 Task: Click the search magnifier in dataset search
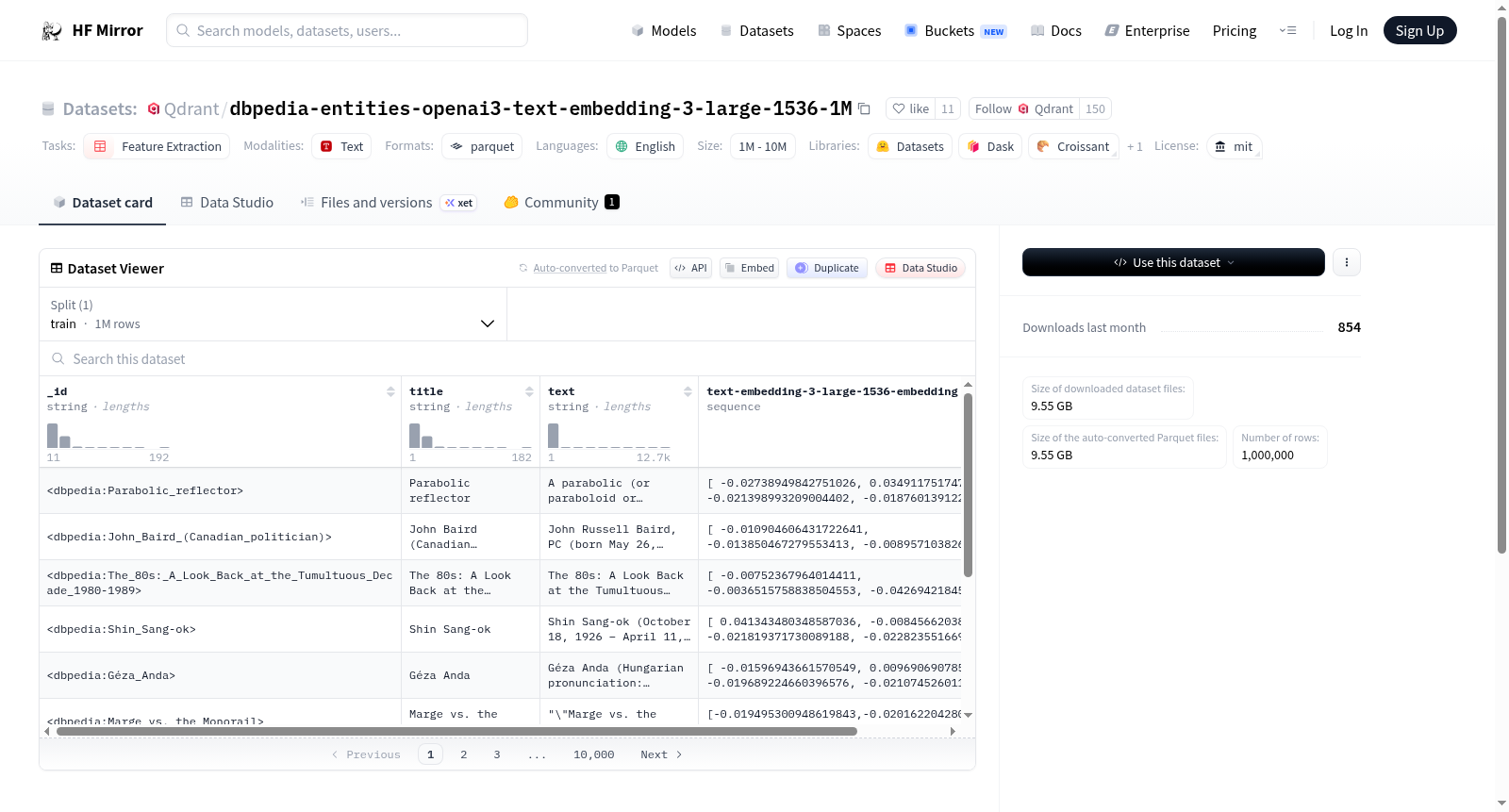point(58,358)
